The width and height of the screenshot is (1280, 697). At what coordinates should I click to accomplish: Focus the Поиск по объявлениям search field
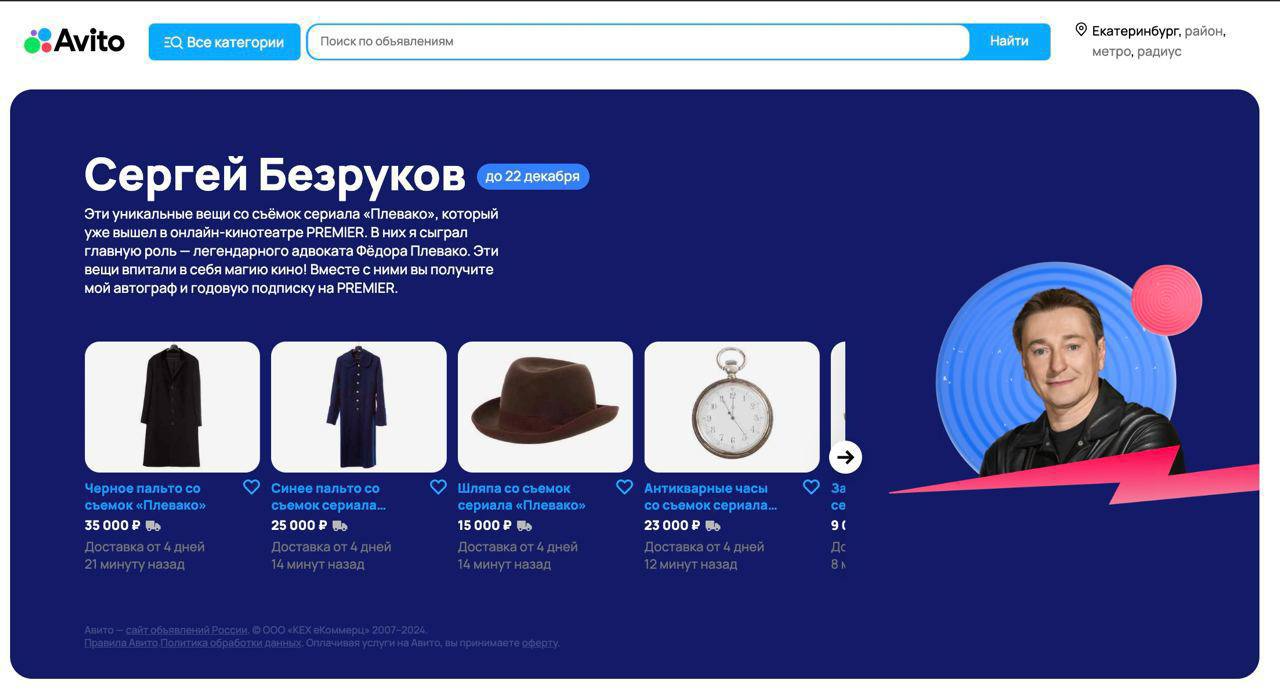coord(638,42)
